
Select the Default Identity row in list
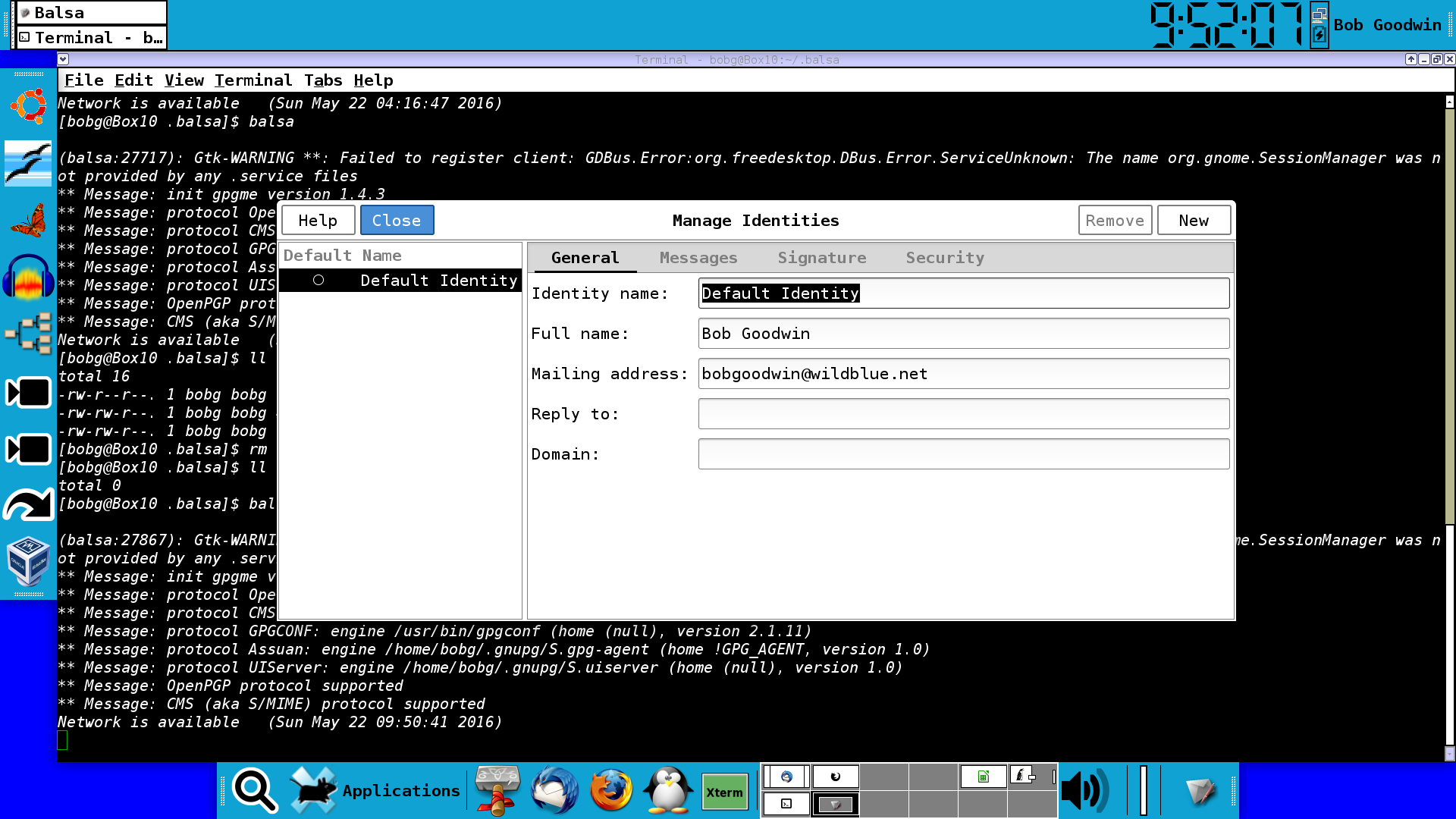point(400,281)
